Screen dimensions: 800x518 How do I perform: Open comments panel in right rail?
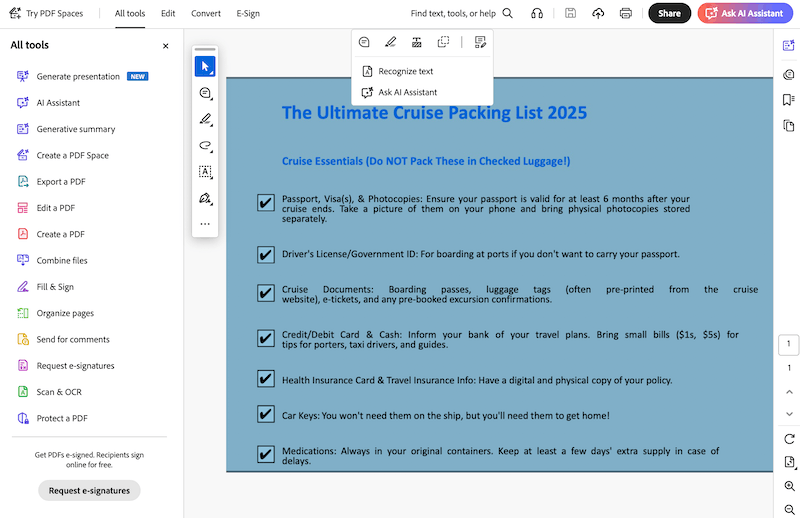tap(789, 75)
